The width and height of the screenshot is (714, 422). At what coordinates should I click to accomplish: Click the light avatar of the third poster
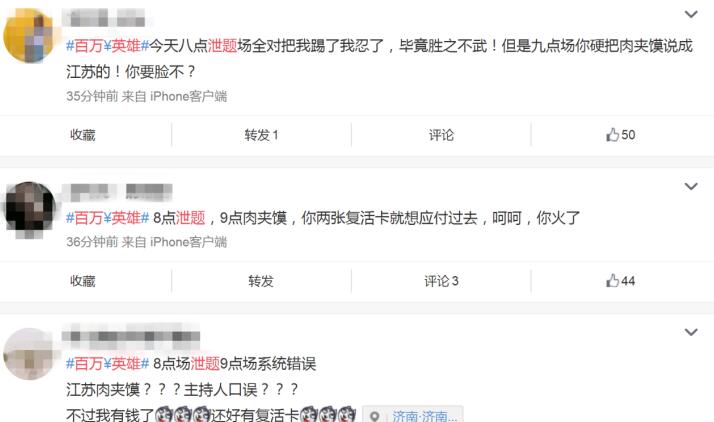tap(29, 354)
